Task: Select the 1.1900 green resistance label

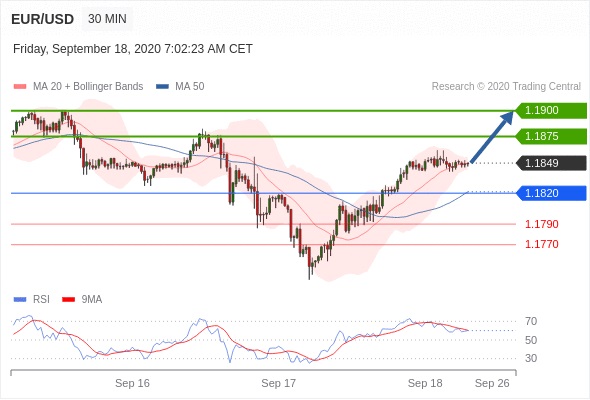Action: pyautogui.click(x=551, y=110)
